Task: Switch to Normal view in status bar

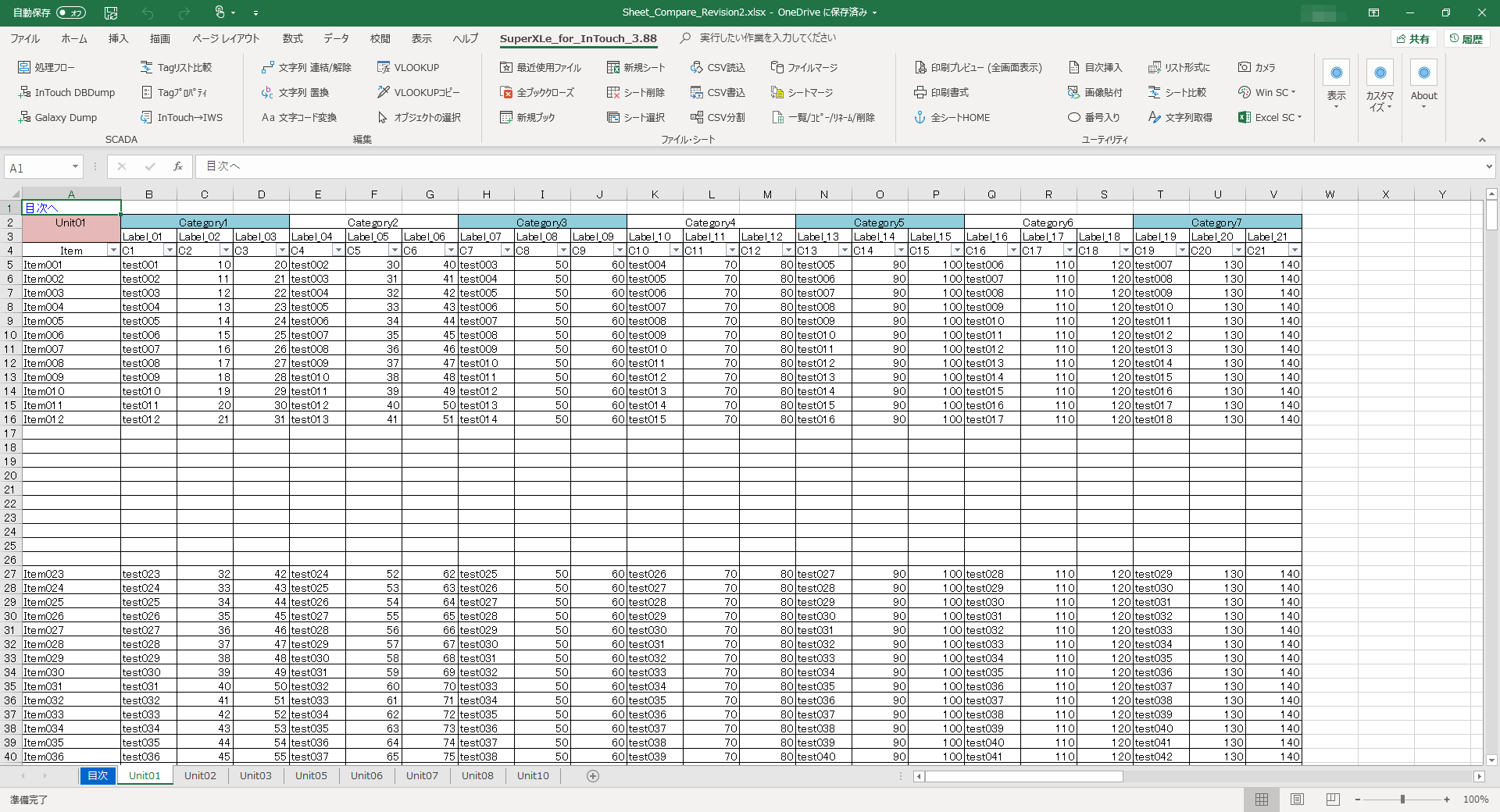Action: (x=1261, y=800)
